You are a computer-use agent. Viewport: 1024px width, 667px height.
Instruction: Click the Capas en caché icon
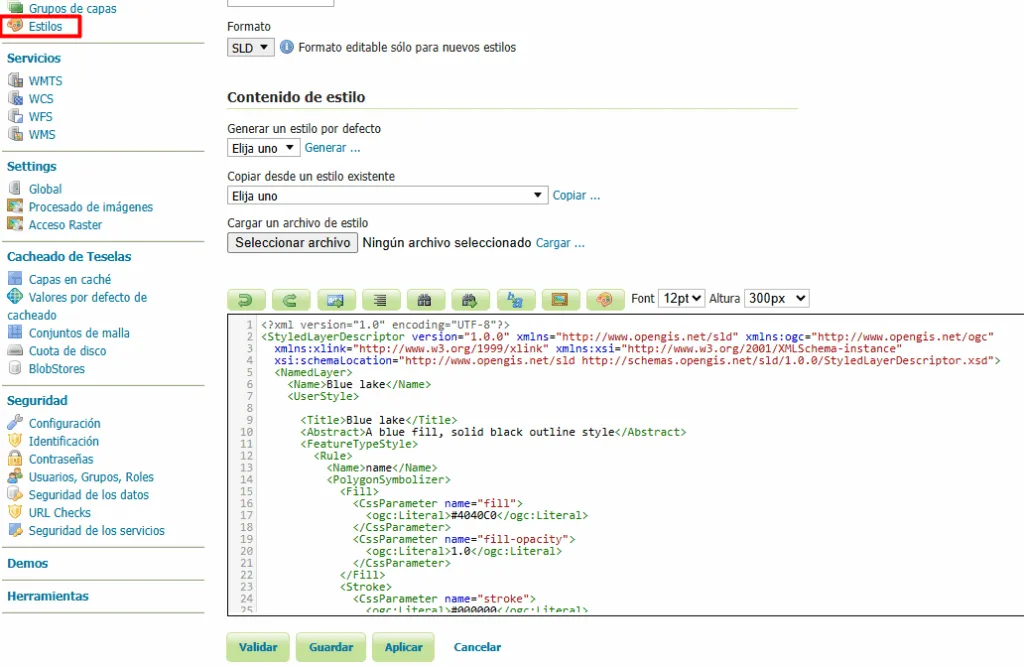pos(15,278)
